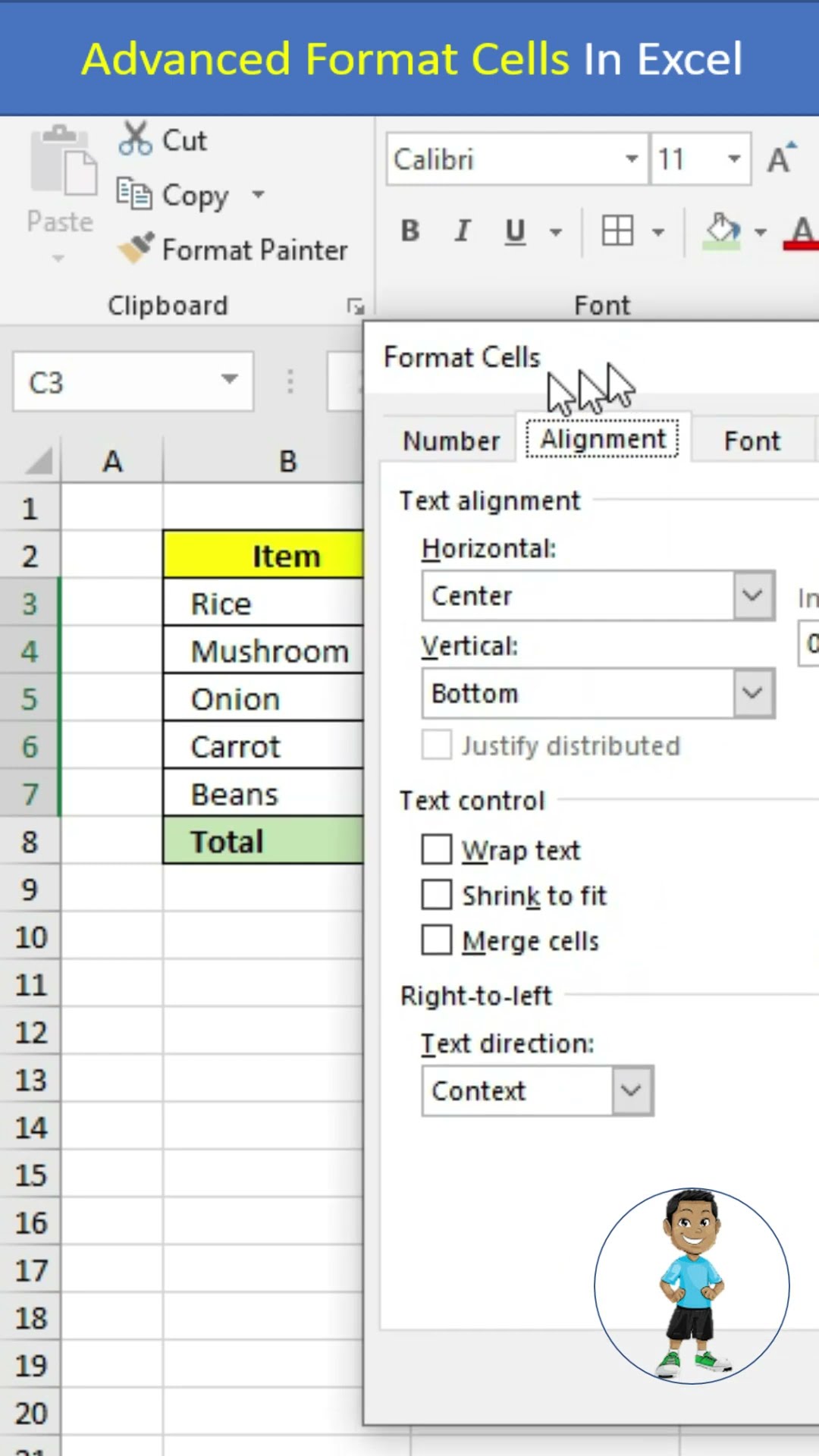Activate the Format Painter brush
The image size is (819, 1456).
136,249
